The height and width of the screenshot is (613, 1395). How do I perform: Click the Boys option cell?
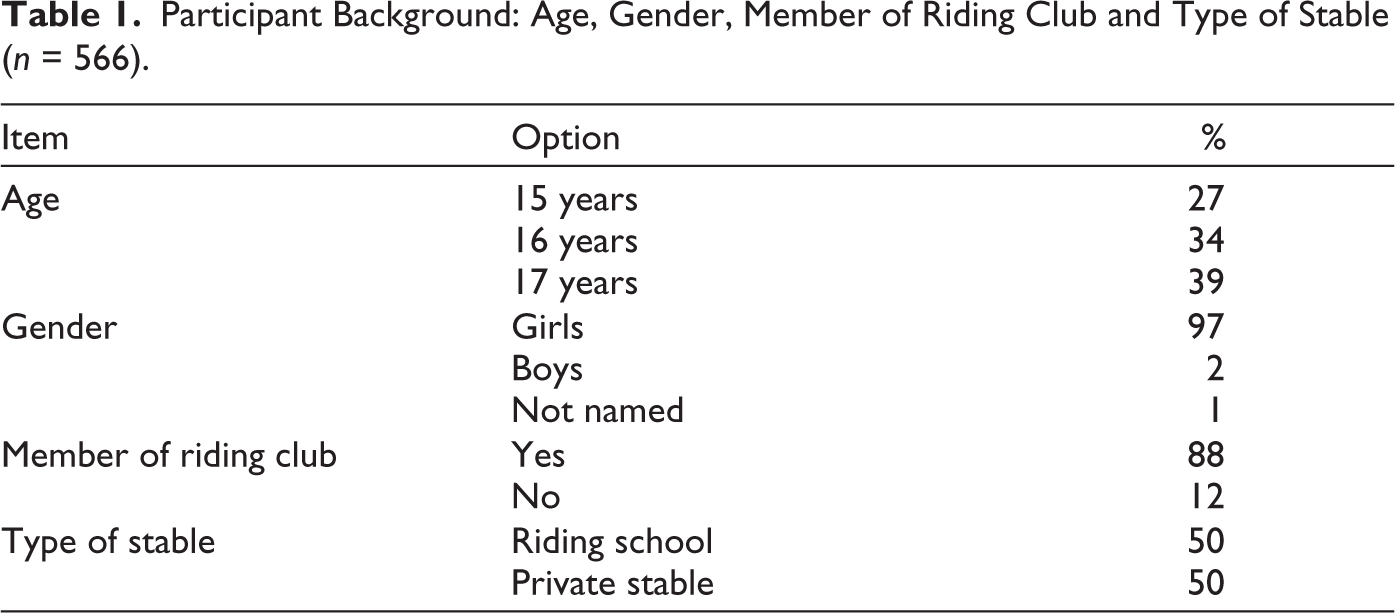(547, 369)
